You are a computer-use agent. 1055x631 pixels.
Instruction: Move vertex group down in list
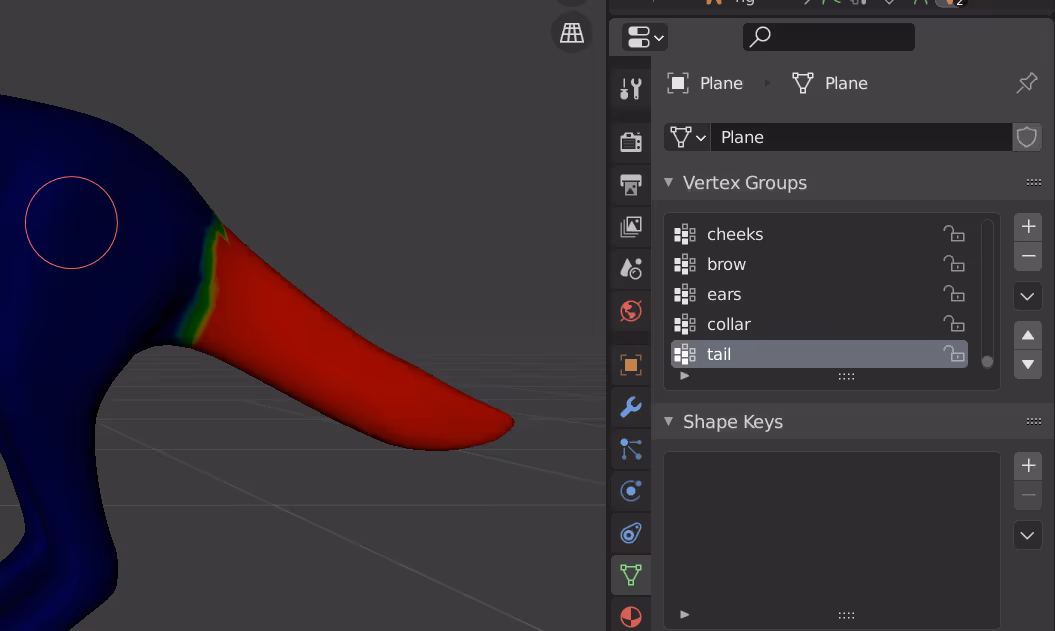click(1028, 365)
